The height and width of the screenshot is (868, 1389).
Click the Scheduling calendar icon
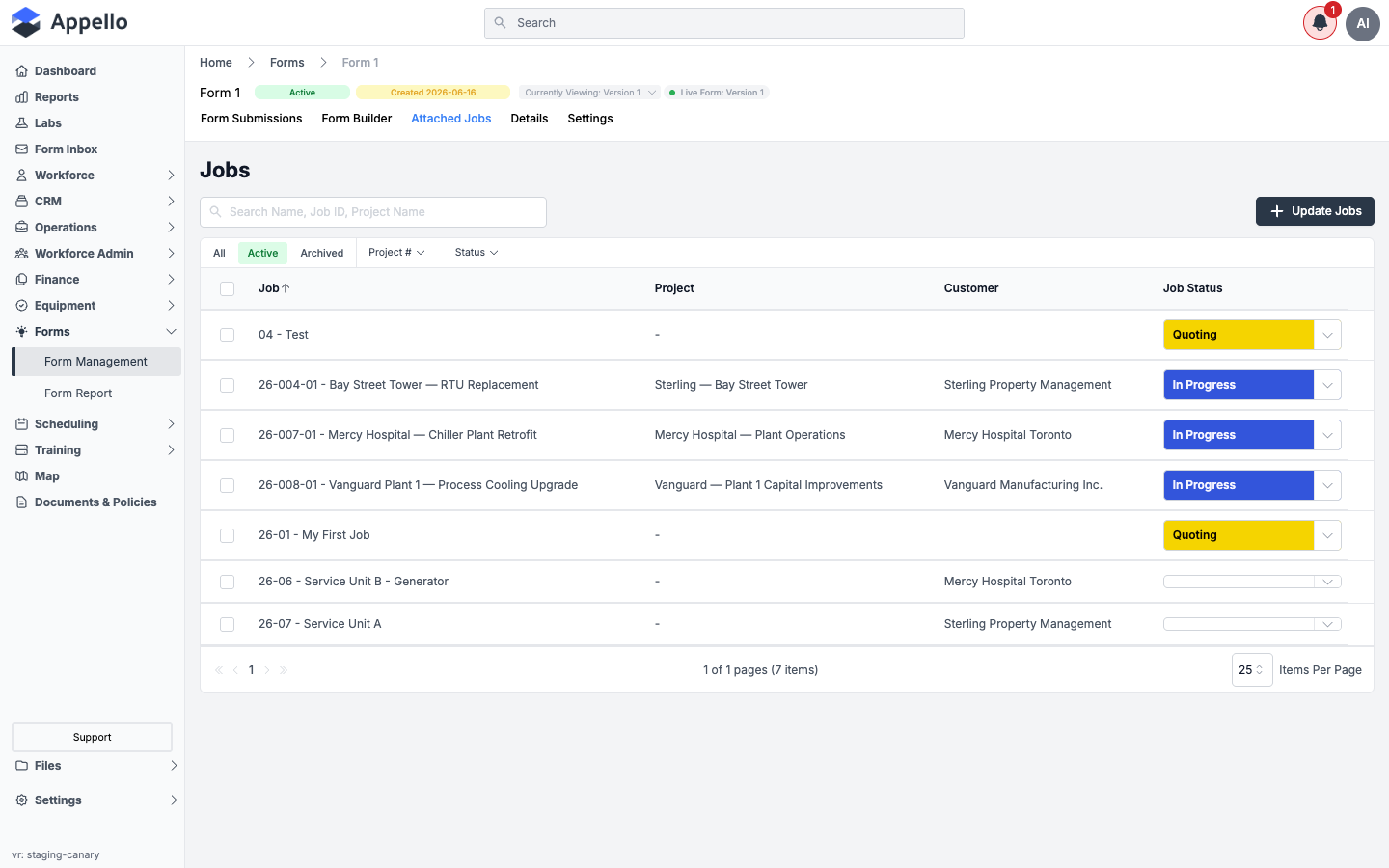(x=21, y=424)
